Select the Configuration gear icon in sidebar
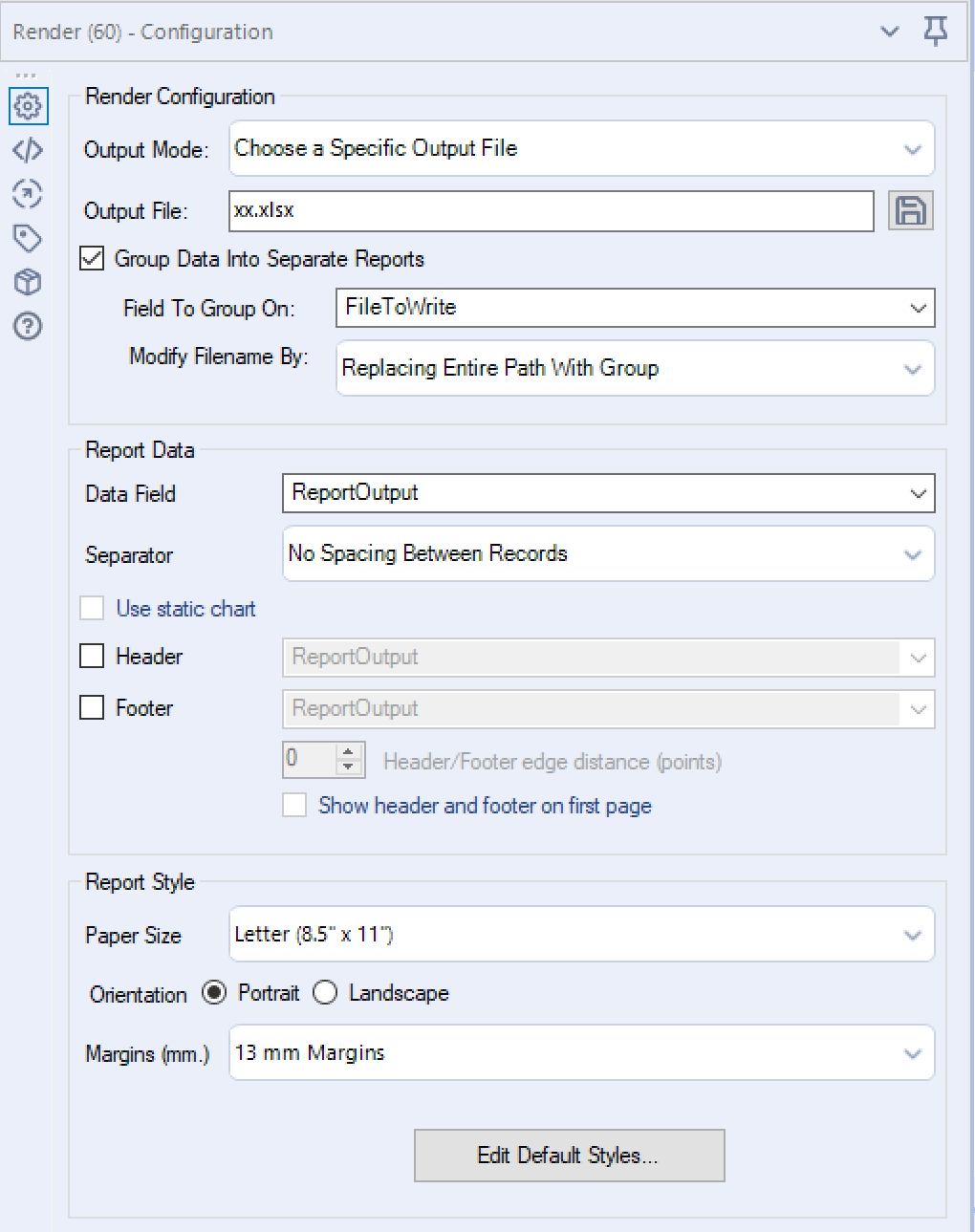 [28, 105]
